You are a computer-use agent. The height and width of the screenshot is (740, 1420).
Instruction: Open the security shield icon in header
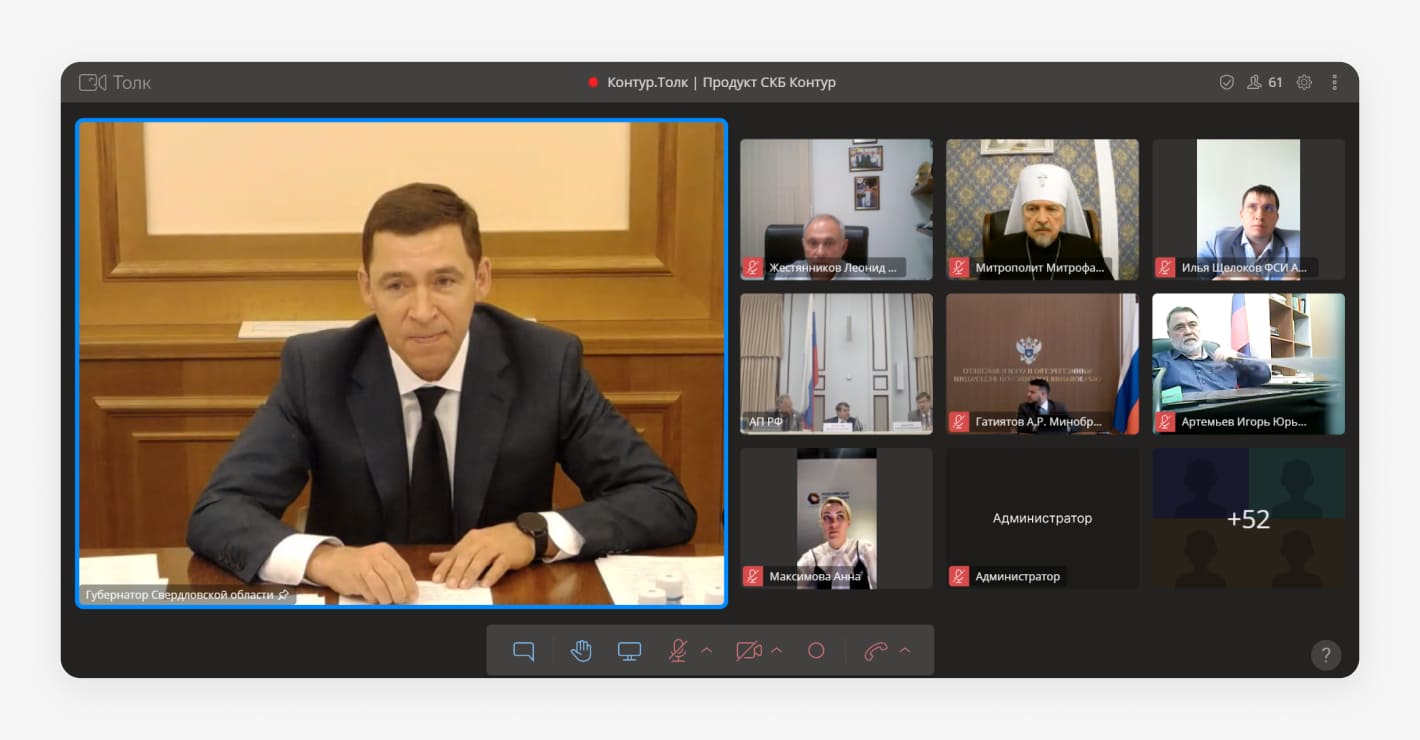(x=1226, y=83)
